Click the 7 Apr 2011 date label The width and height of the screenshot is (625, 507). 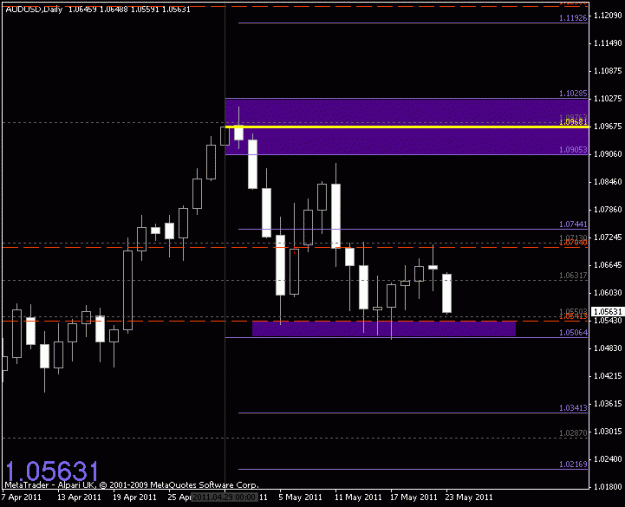click(x=21, y=497)
